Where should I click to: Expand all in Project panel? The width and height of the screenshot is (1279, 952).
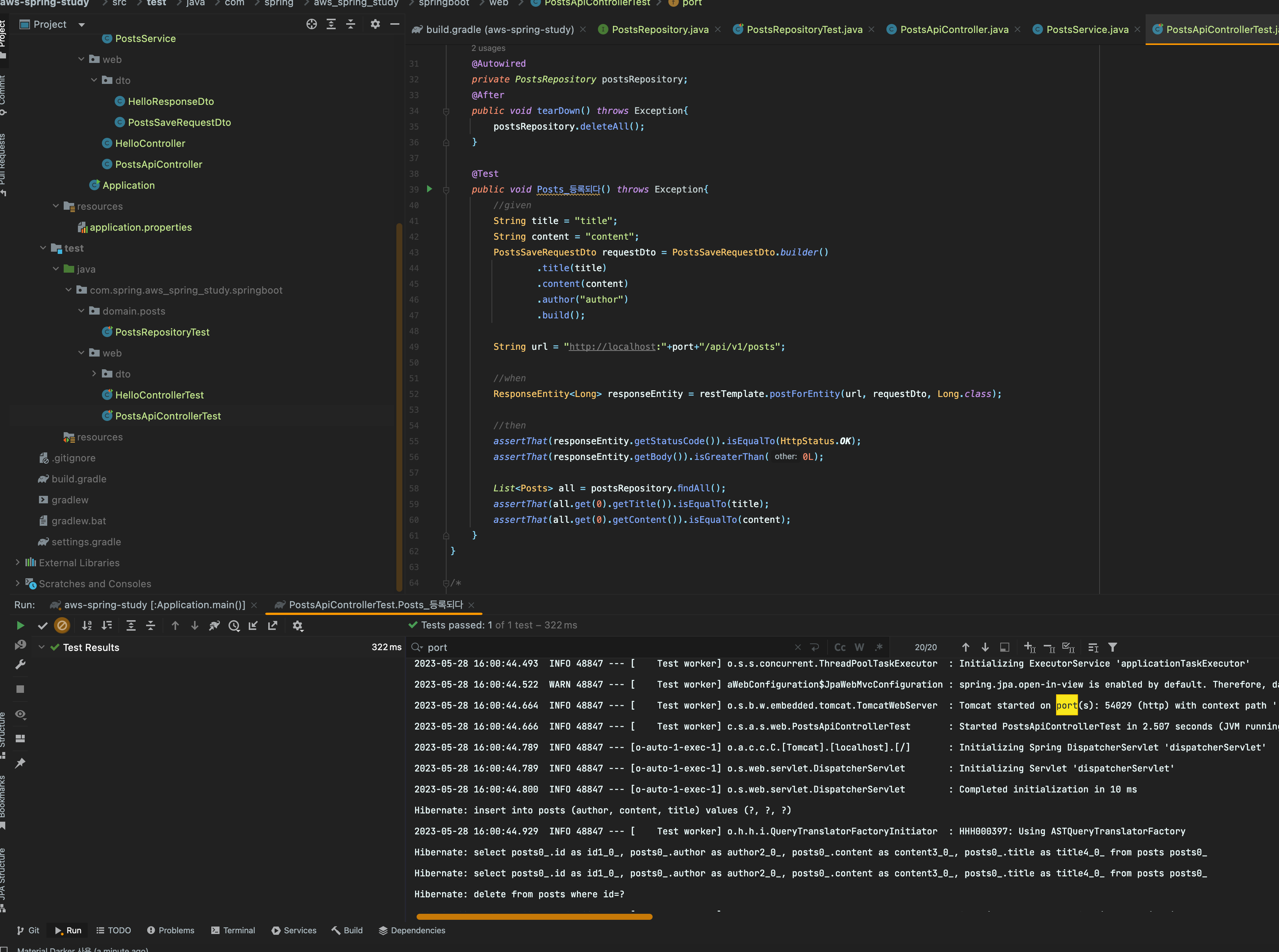(331, 24)
